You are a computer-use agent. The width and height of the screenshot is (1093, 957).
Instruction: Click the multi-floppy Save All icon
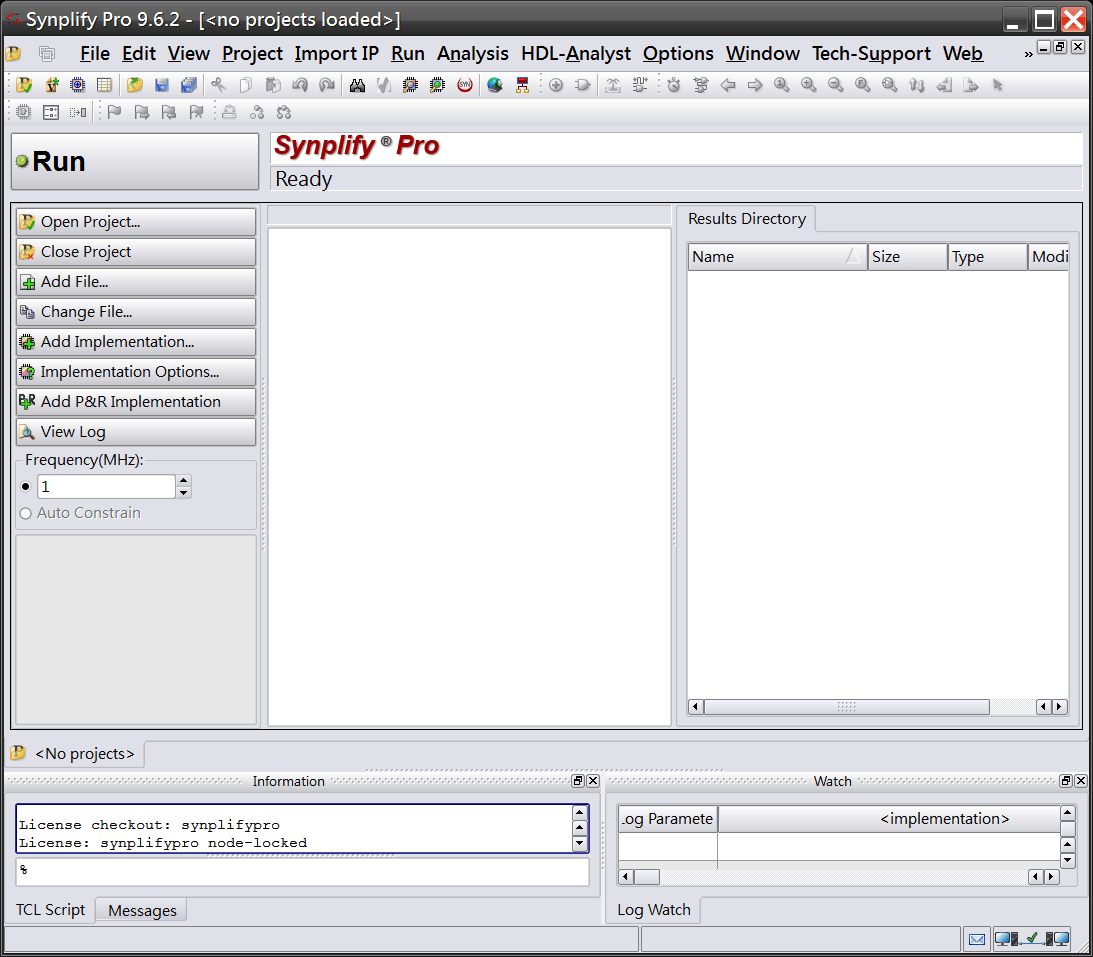pos(189,86)
